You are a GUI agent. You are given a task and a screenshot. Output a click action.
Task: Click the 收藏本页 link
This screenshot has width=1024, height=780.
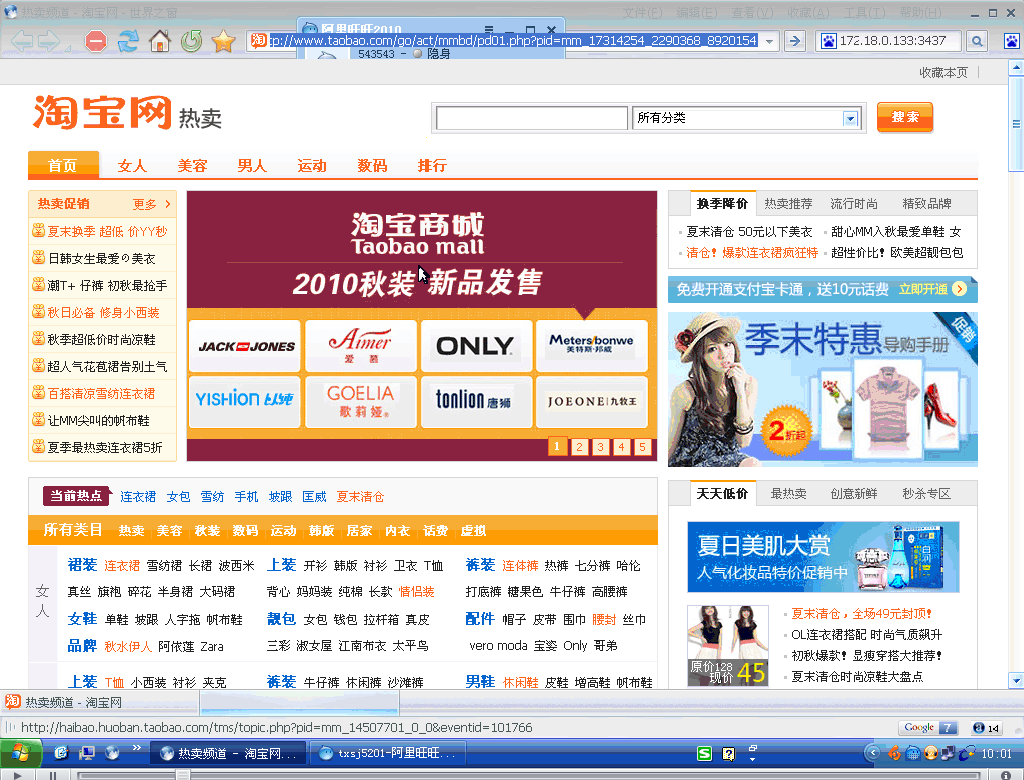click(x=943, y=73)
